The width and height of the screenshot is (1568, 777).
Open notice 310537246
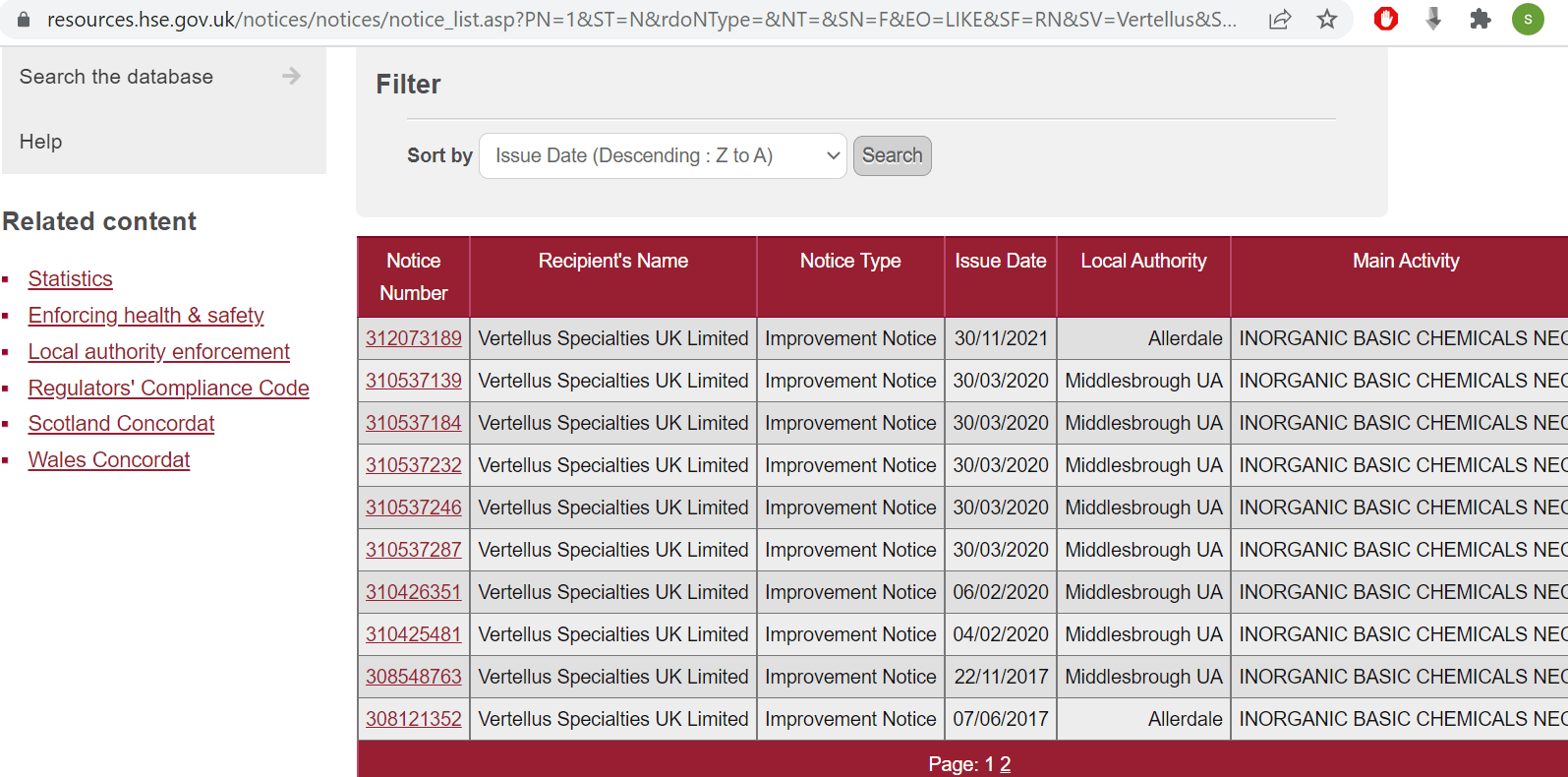point(414,508)
